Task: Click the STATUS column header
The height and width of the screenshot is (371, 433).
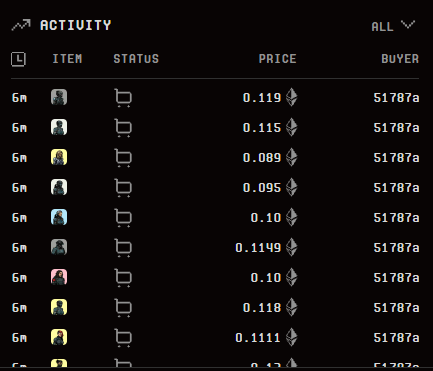Action: [x=136, y=59]
